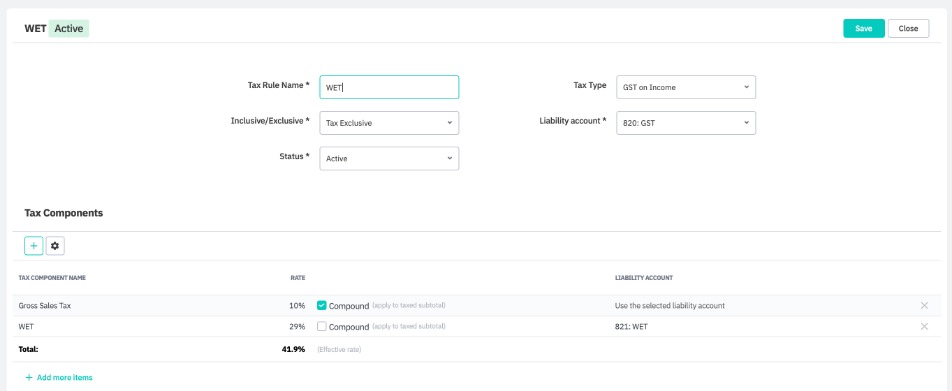
Task: Remove the Gross Sales Tax row
Action: coord(924,305)
